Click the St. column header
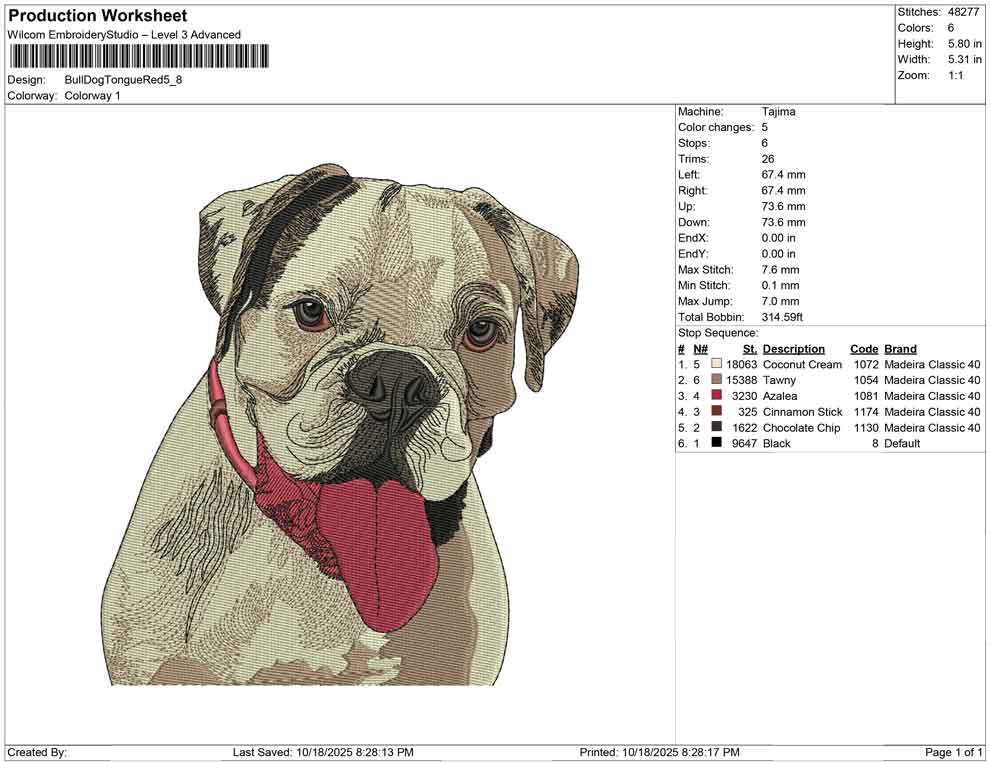990x762 pixels. pyautogui.click(x=747, y=348)
